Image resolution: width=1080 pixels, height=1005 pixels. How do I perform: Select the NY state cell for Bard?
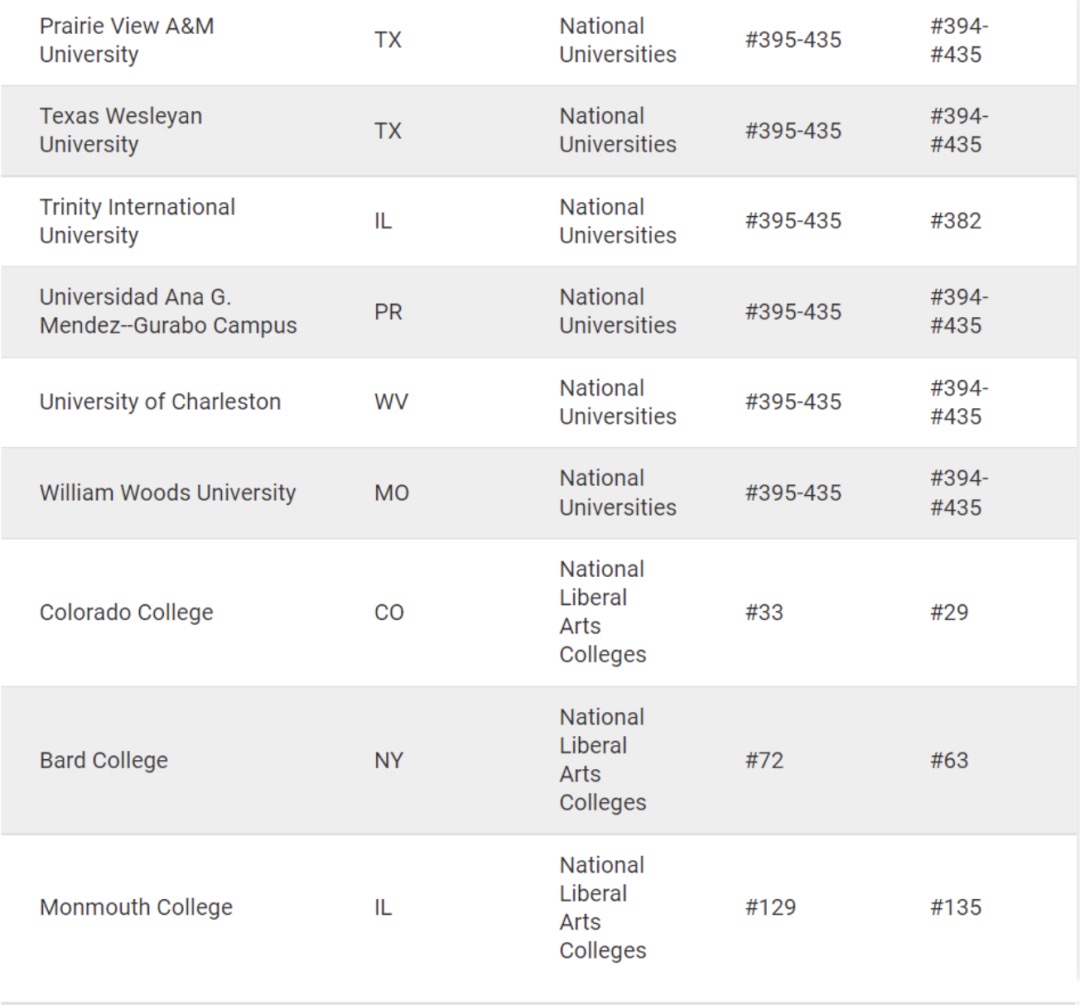coord(388,760)
